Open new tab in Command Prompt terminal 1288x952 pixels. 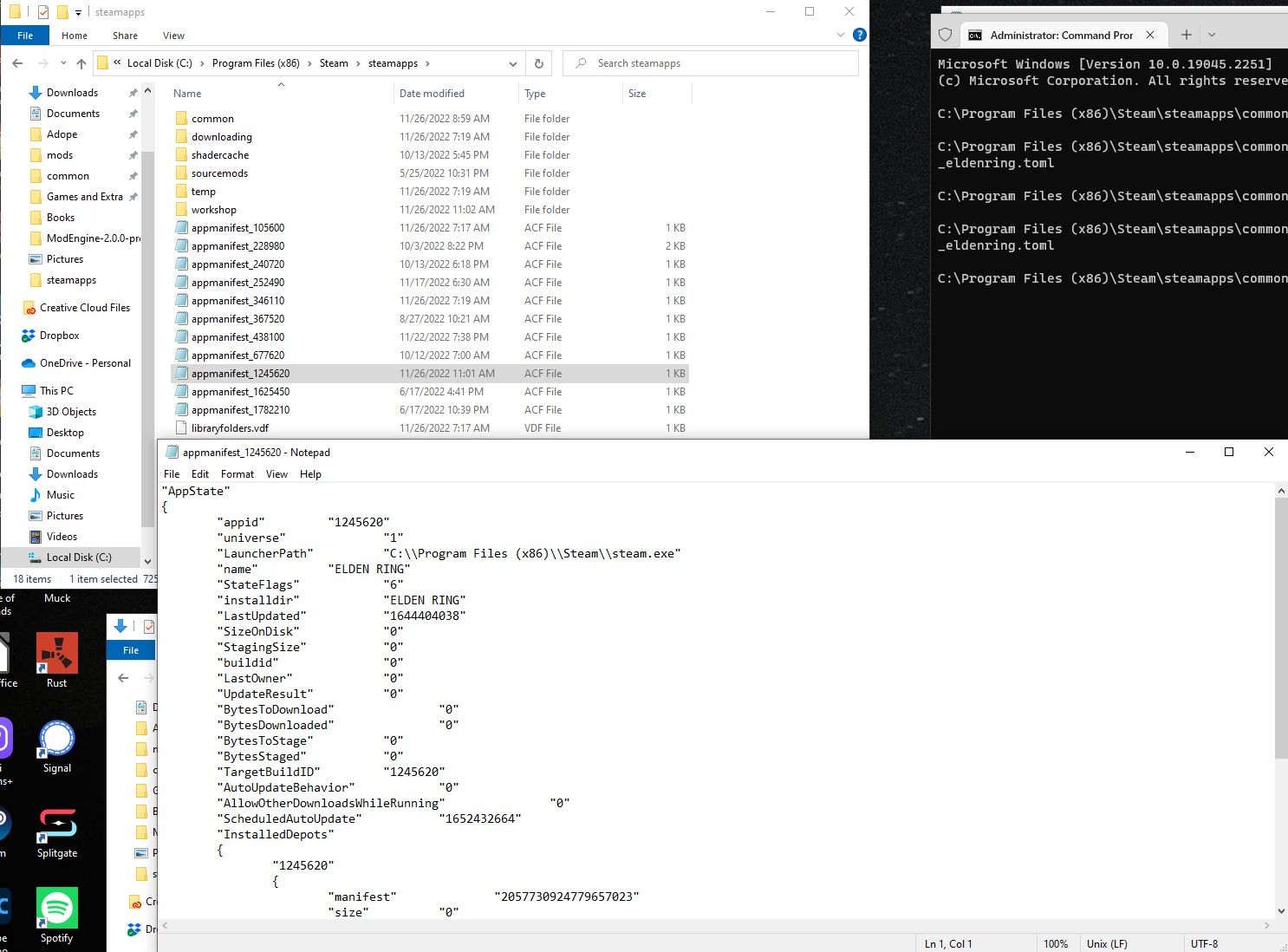point(1187,35)
